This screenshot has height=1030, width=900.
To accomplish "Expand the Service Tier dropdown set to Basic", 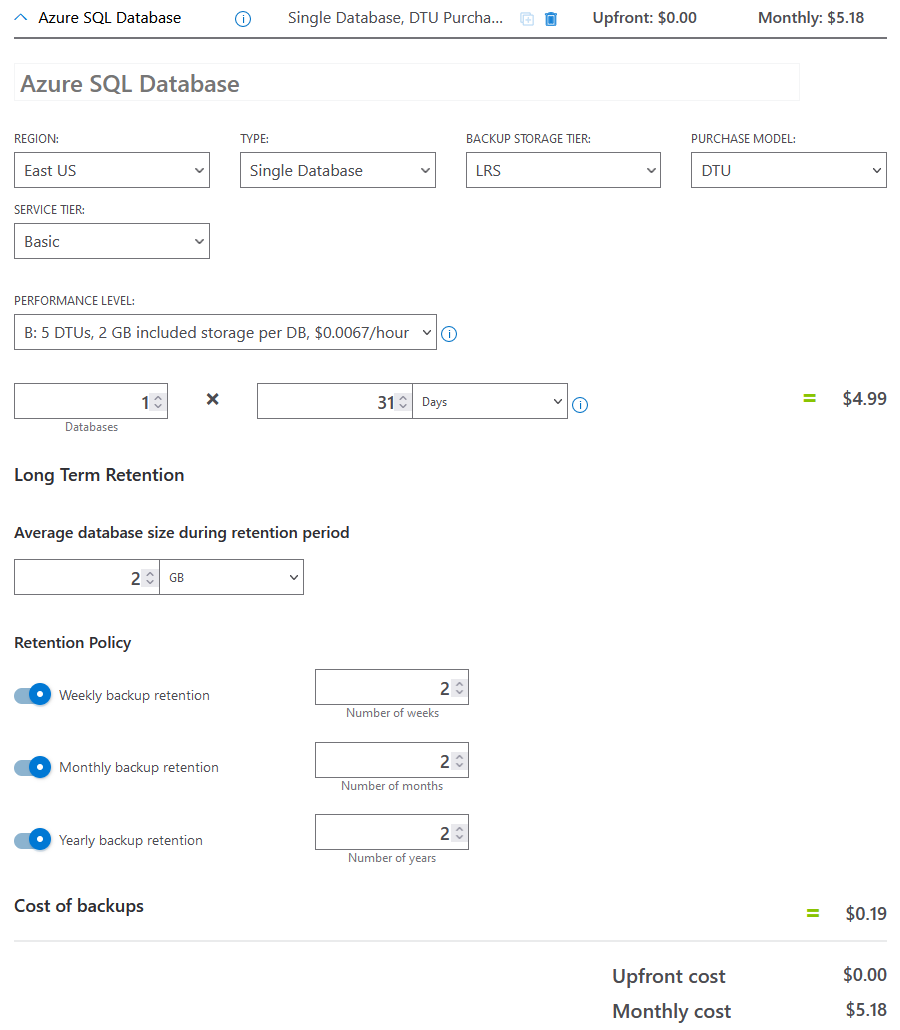I will coord(112,241).
